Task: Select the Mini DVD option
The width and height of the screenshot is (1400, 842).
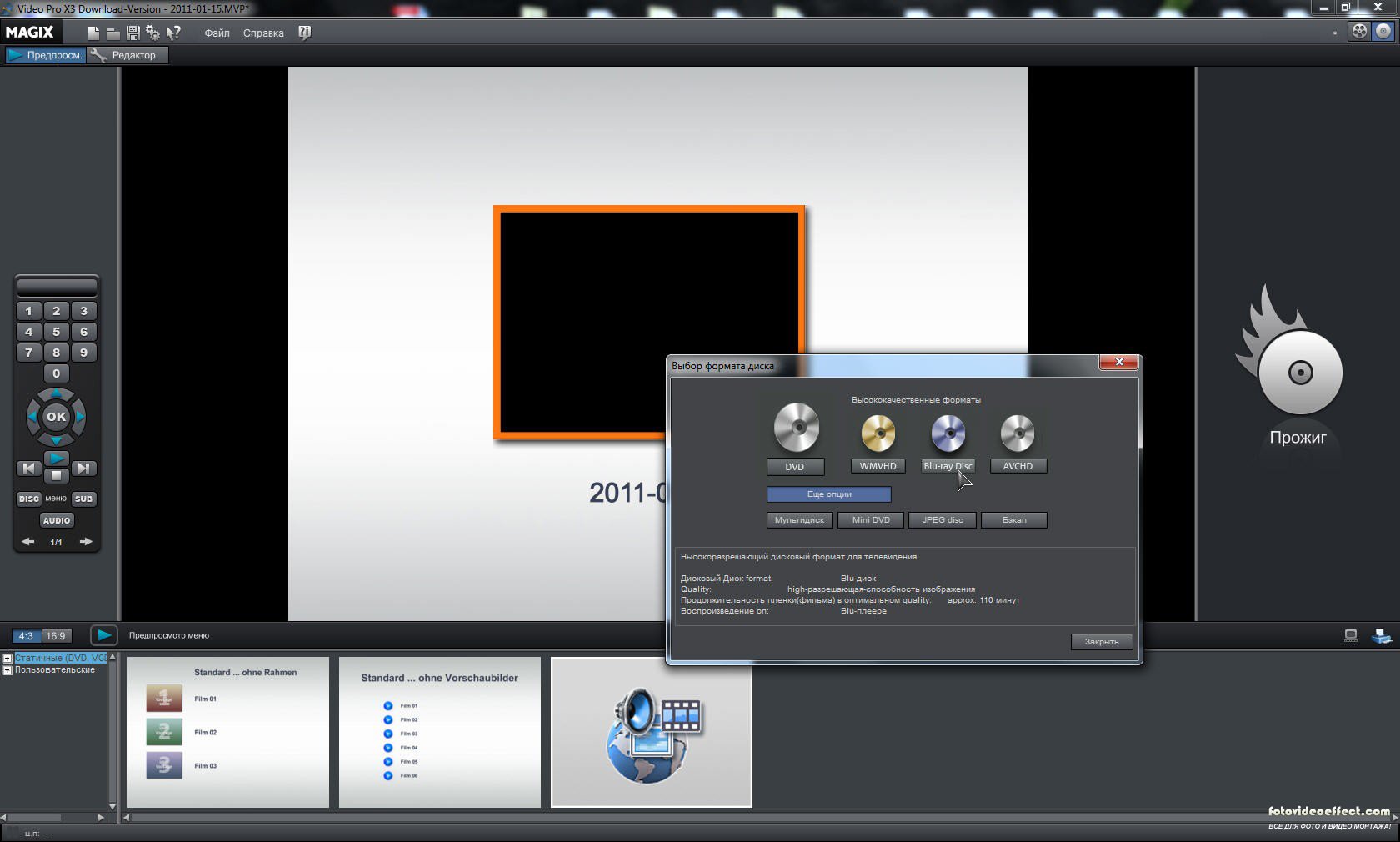Action: 871,520
